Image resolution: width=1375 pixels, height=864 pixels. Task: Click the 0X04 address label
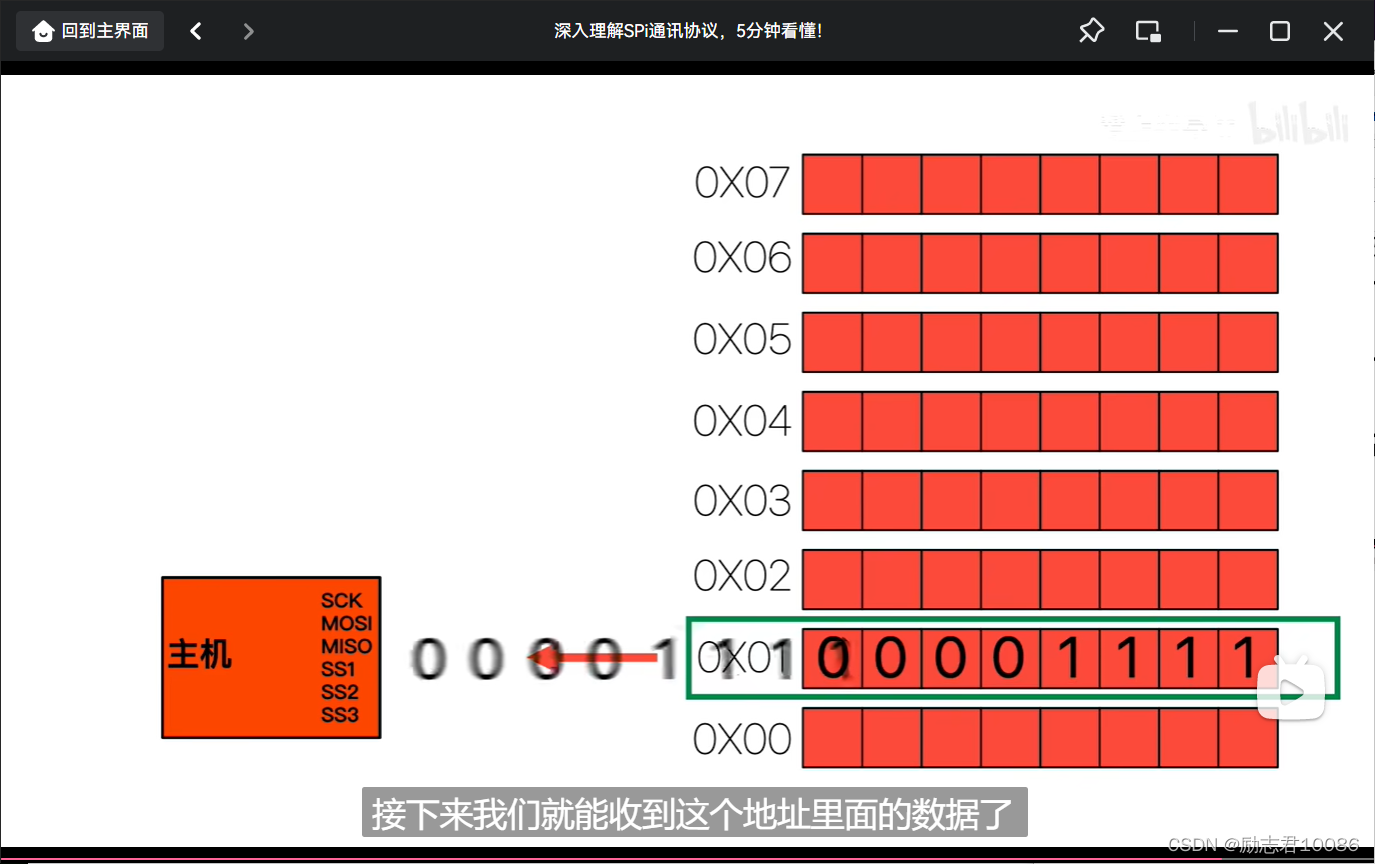coord(743,420)
